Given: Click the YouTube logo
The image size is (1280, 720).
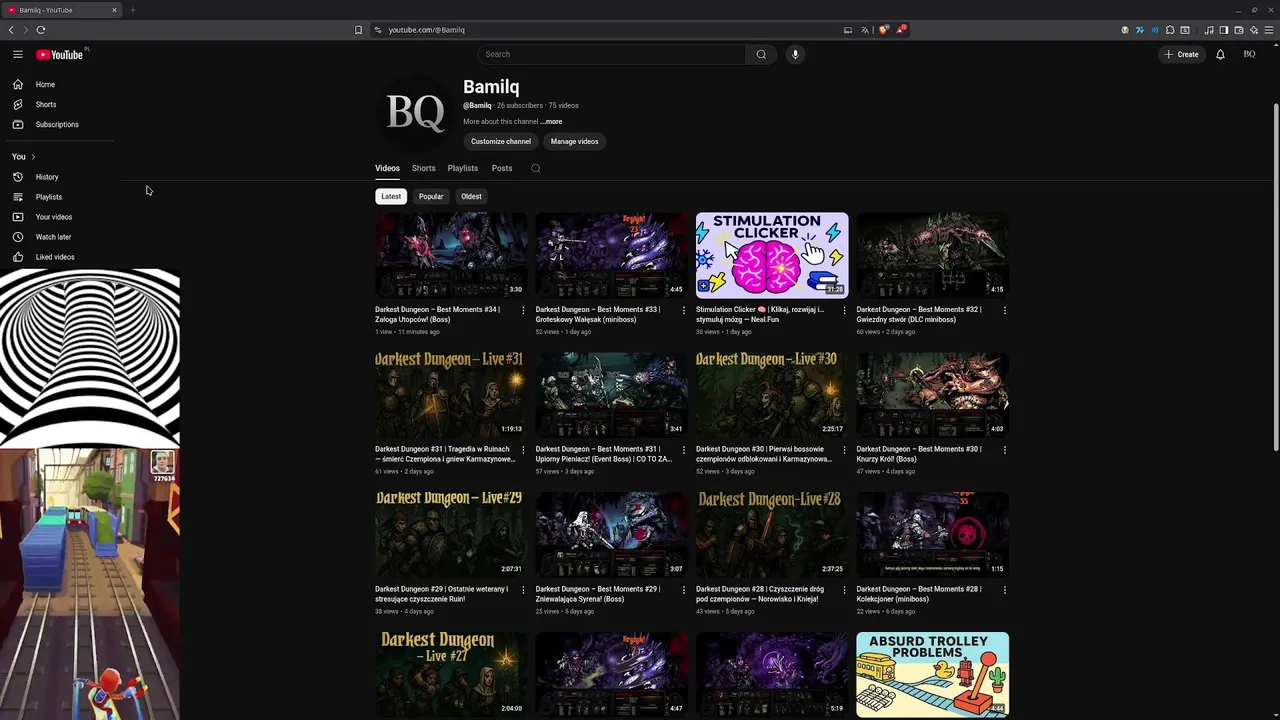Looking at the screenshot, I should (60, 54).
